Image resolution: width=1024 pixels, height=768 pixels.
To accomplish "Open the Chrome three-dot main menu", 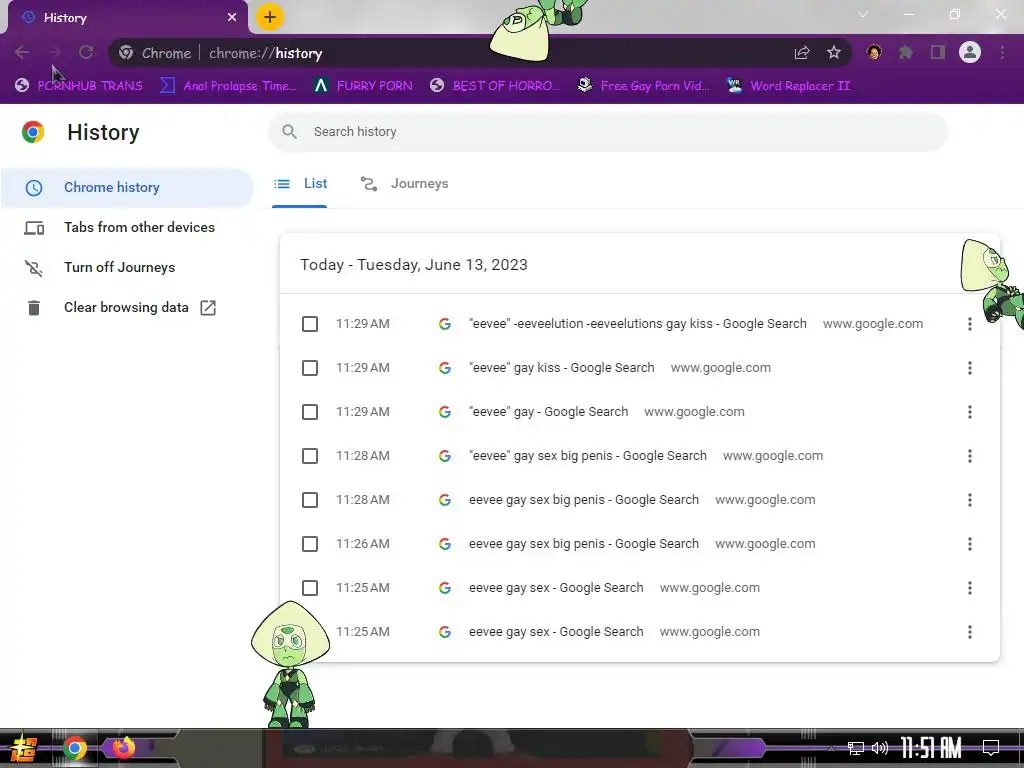I will click(1002, 53).
